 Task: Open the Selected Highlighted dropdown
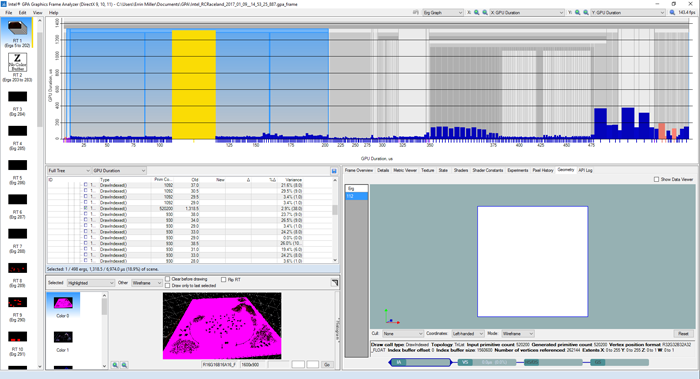[x=91, y=283]
